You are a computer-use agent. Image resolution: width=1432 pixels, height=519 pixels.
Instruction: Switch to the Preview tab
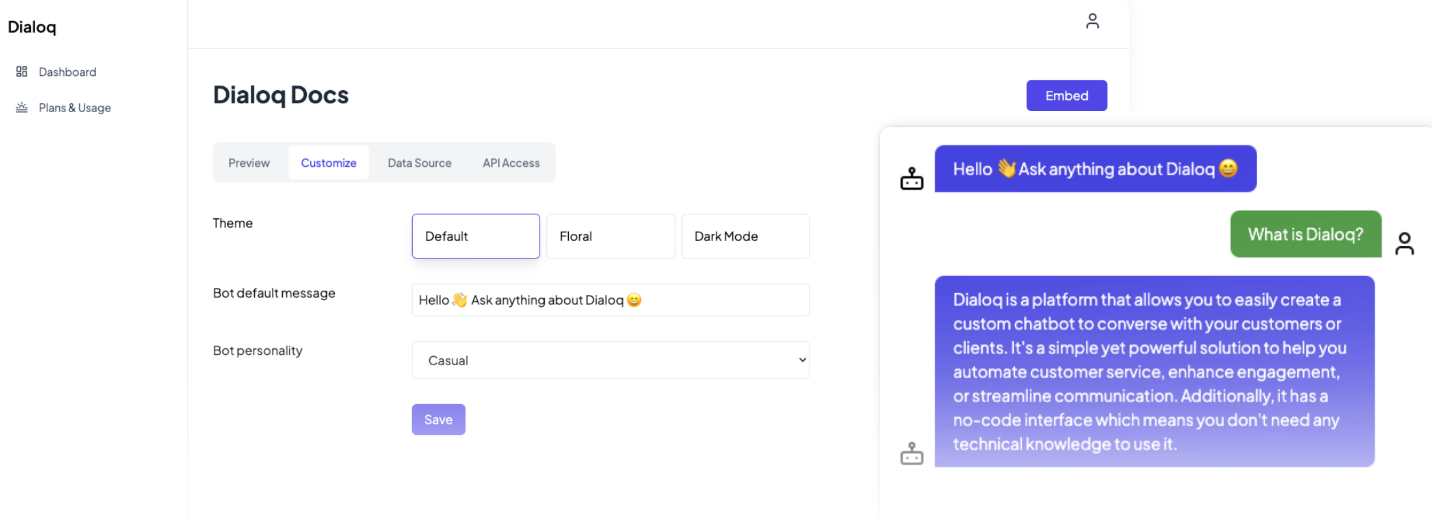pyautogui.click(x=249, y=163)
